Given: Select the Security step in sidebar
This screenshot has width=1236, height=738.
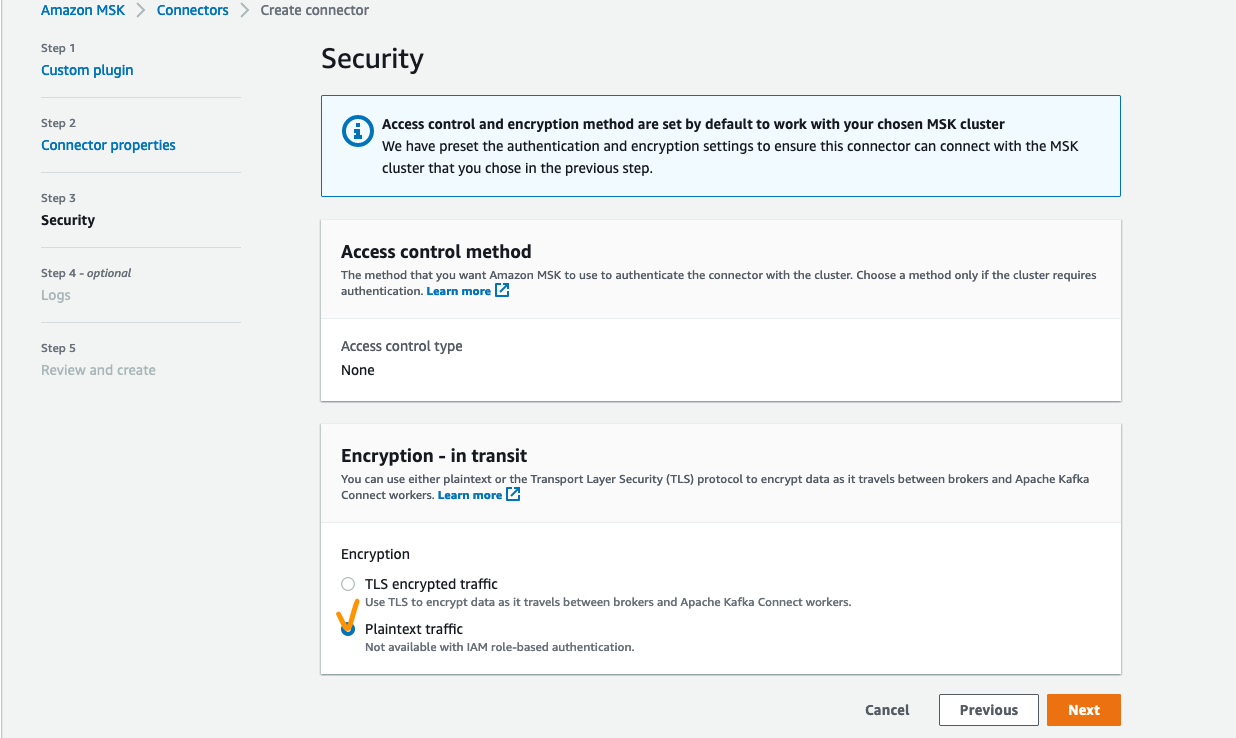Looking at the screenshot, I should click(x=68, y=220).
